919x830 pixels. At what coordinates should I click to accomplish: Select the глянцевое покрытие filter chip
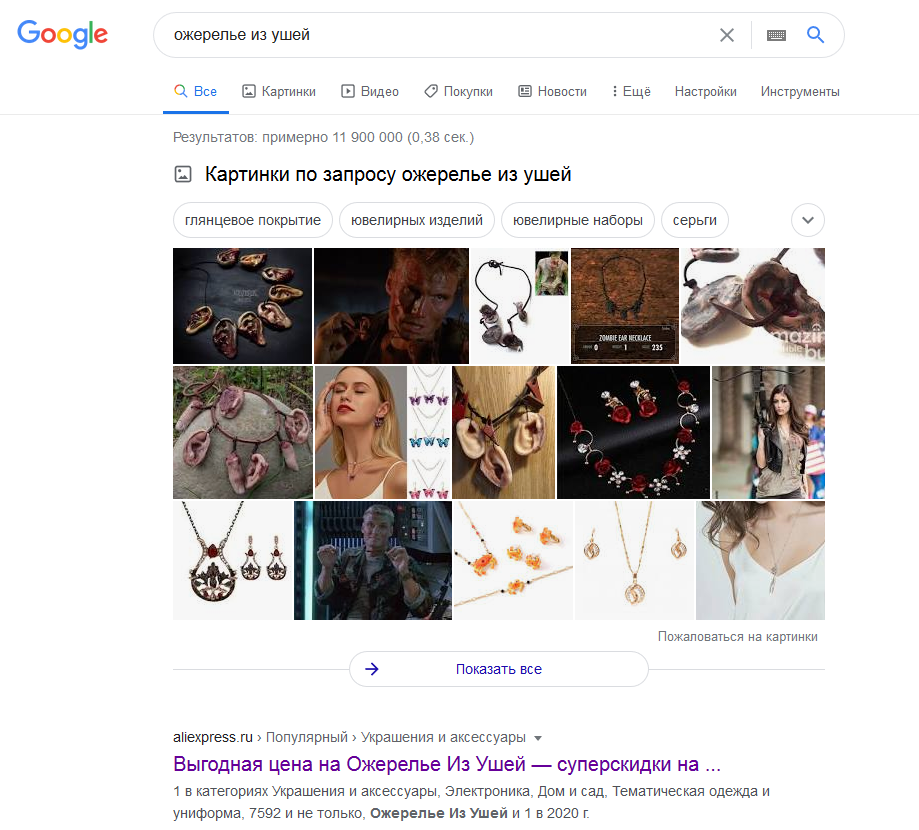coord(253,220)
